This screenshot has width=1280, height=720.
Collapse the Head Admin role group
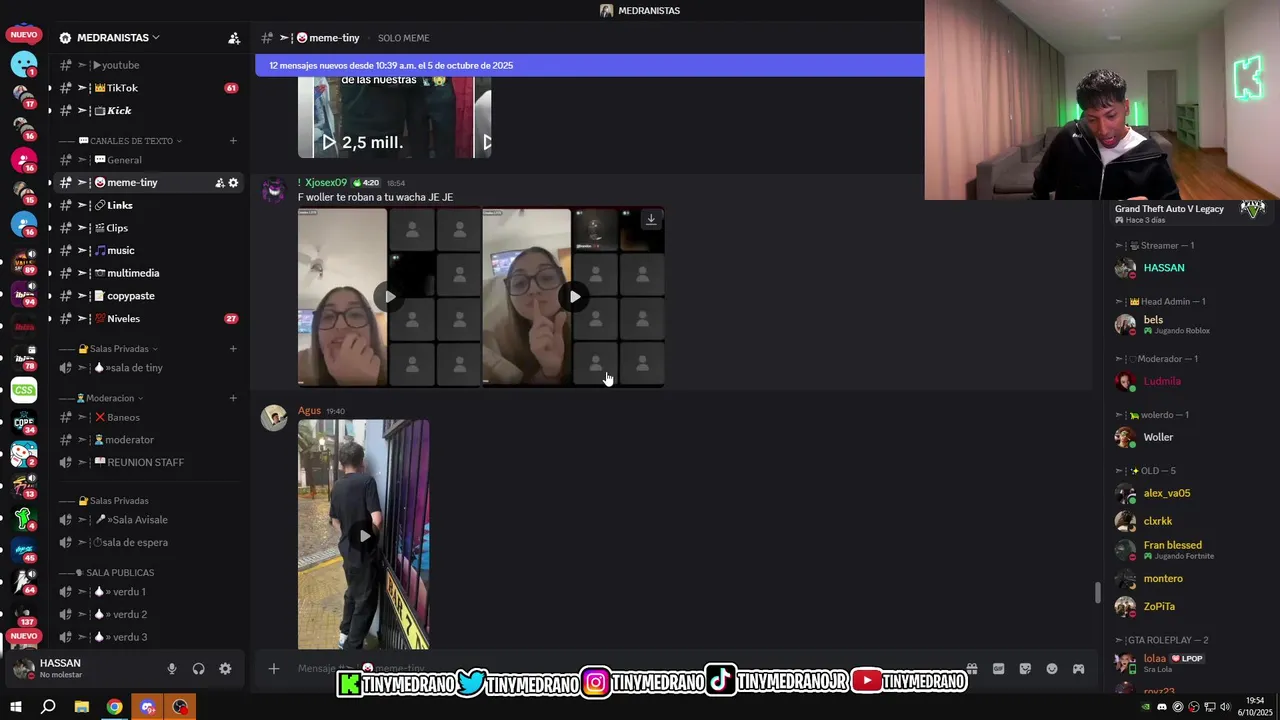click(1160, 302)
